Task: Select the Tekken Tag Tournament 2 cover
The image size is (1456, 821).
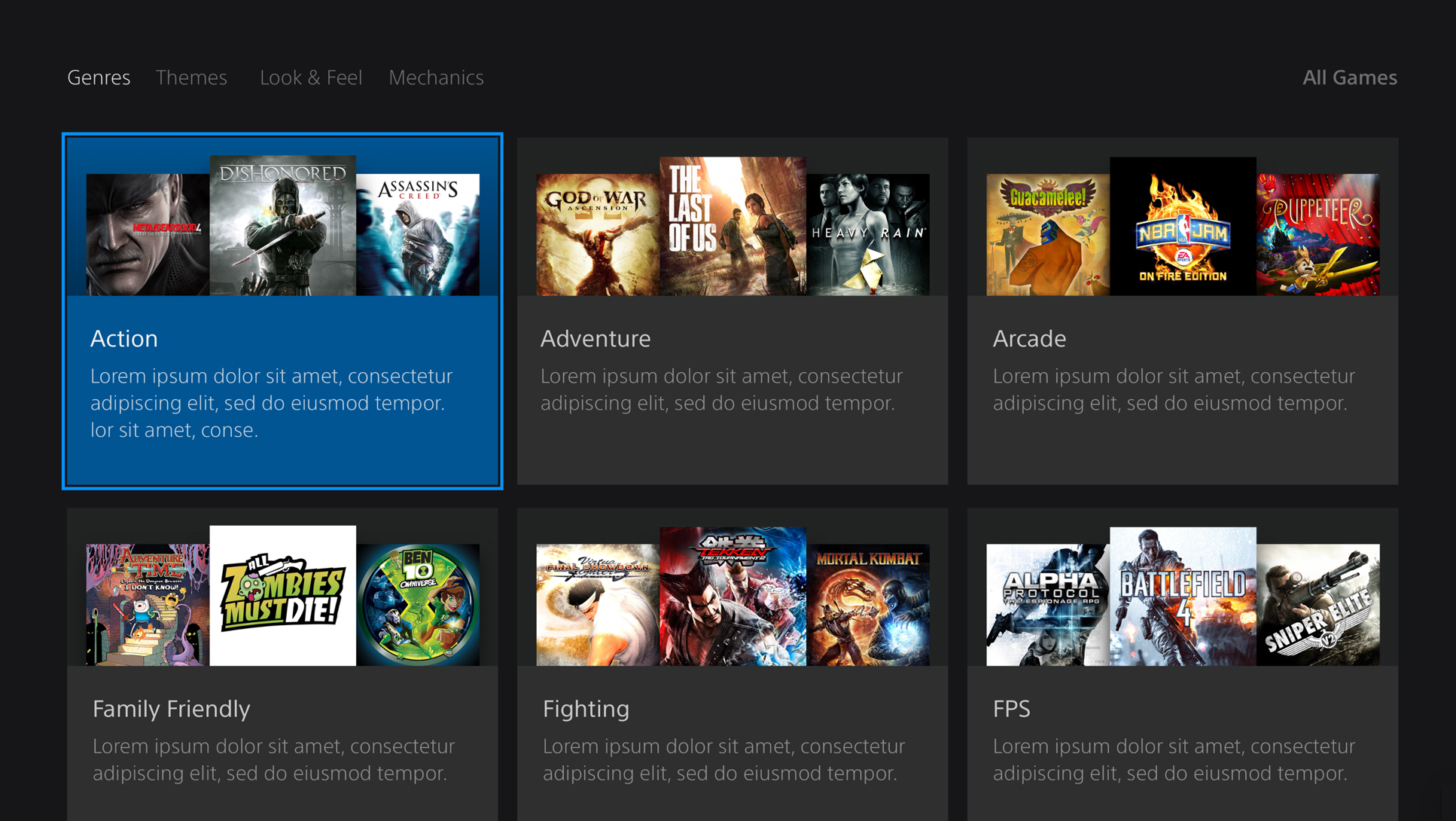Action: pos(733,596)
